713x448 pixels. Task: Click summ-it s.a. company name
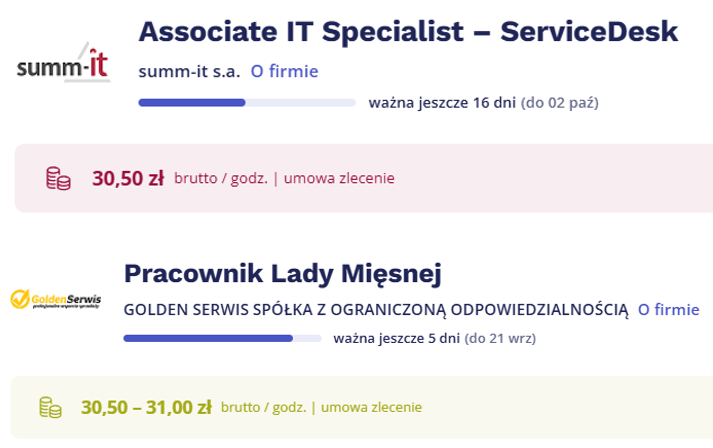(189, 71)
